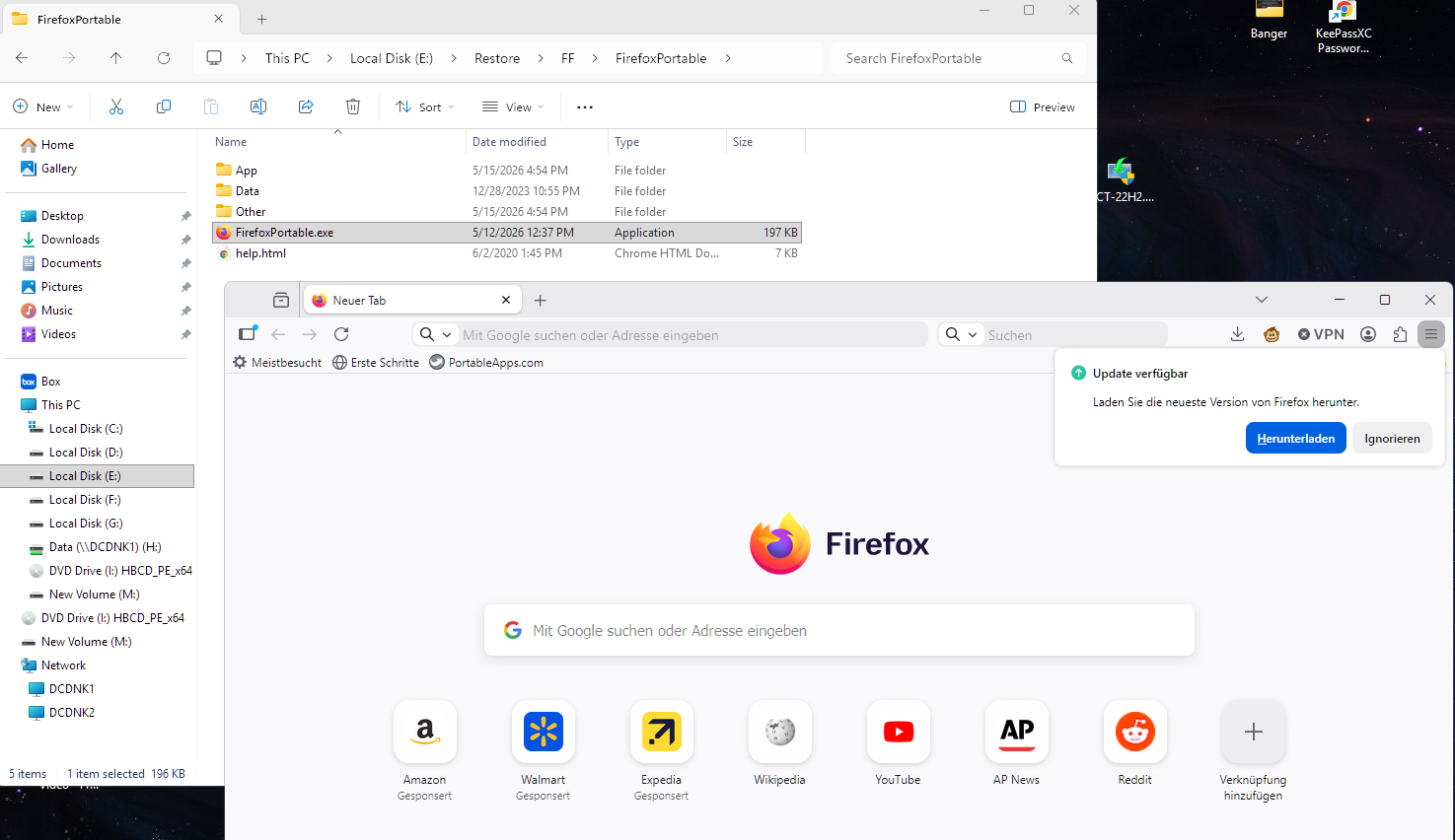This screenshot has height=840, width=1455.
Task: Select the FirefoxPortable tab in File Explorer
Action: (118, 19)
